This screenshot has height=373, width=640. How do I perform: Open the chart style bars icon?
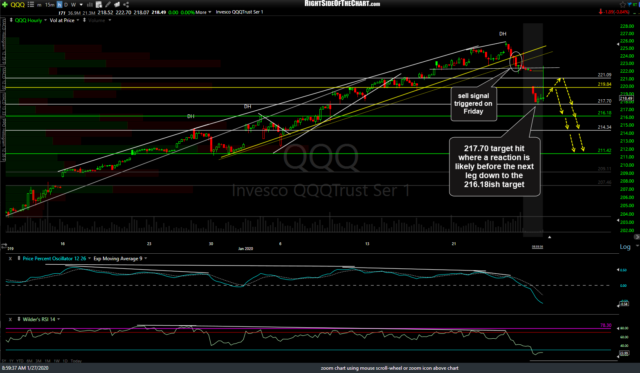[90, 5]
